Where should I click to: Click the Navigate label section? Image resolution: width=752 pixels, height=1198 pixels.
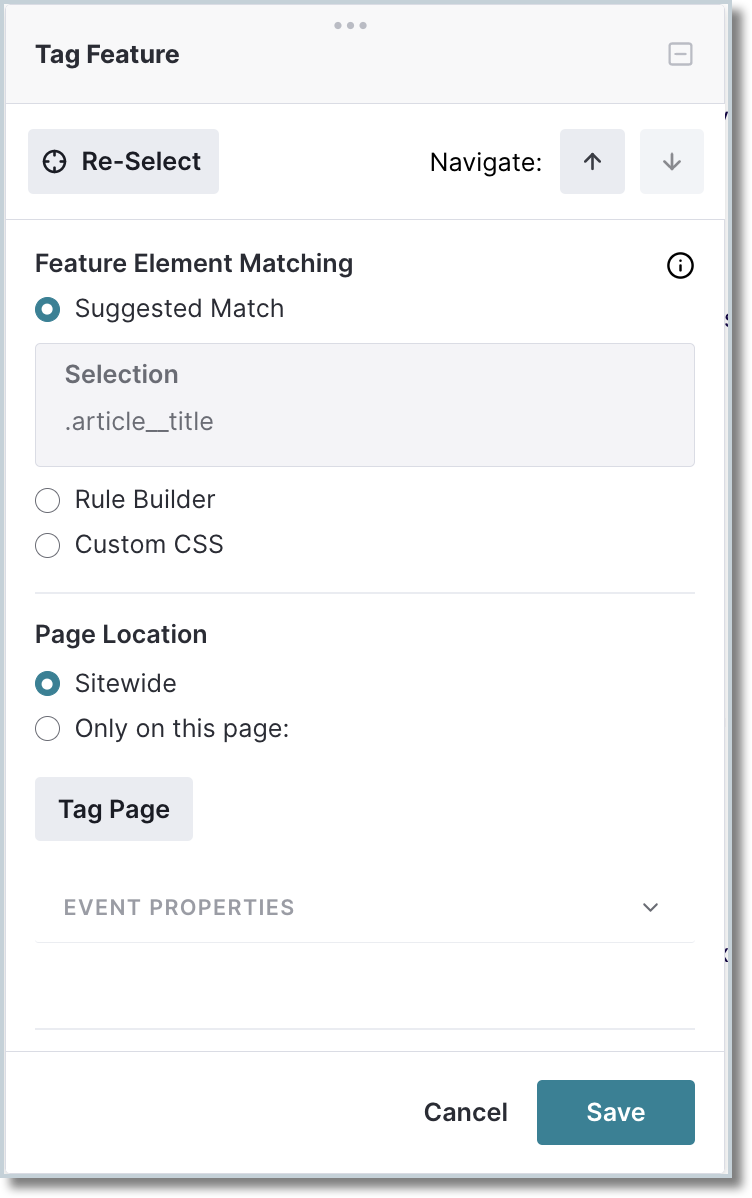click(486, 161)
